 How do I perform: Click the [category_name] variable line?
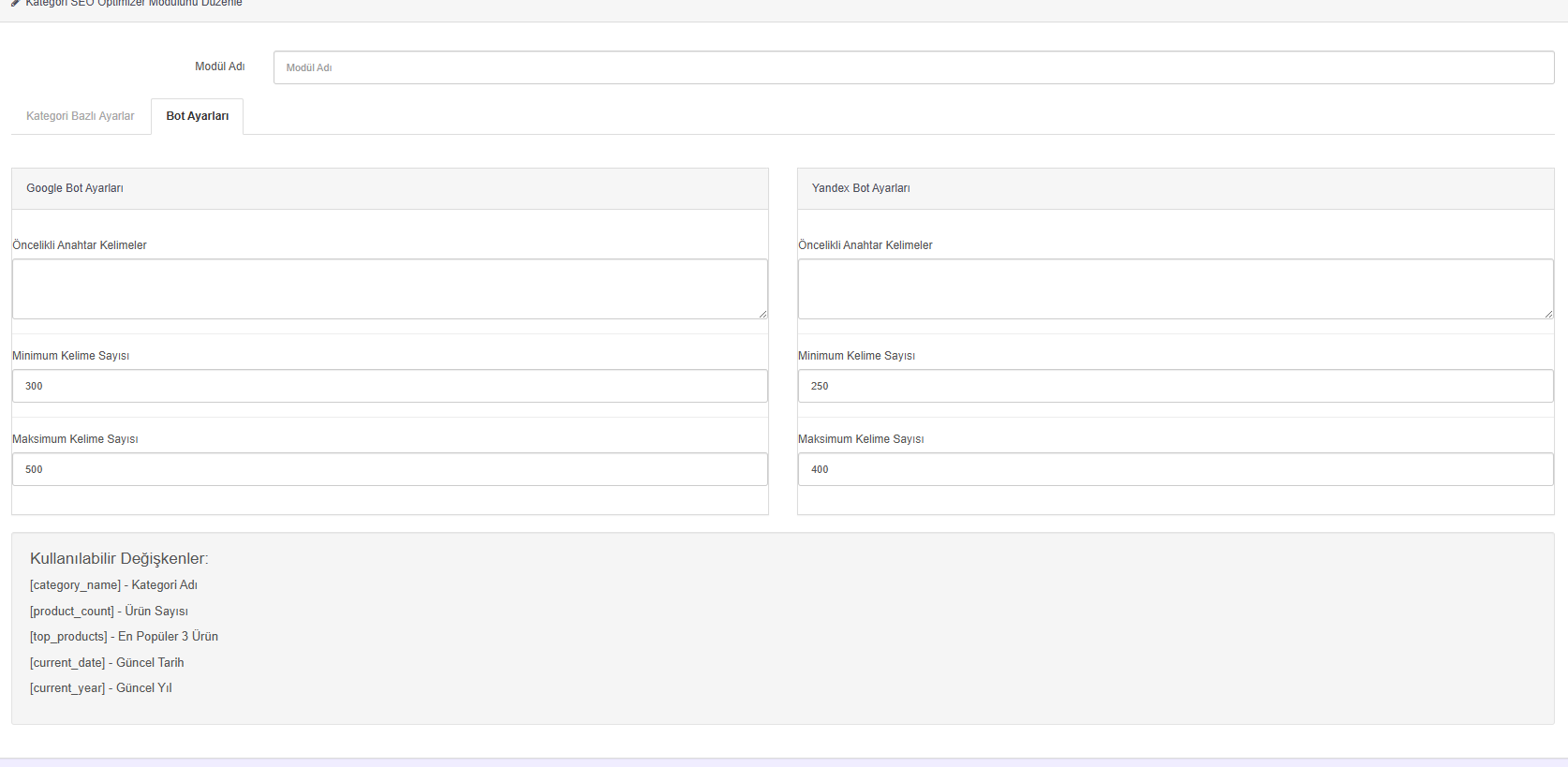tap(113, 585)
